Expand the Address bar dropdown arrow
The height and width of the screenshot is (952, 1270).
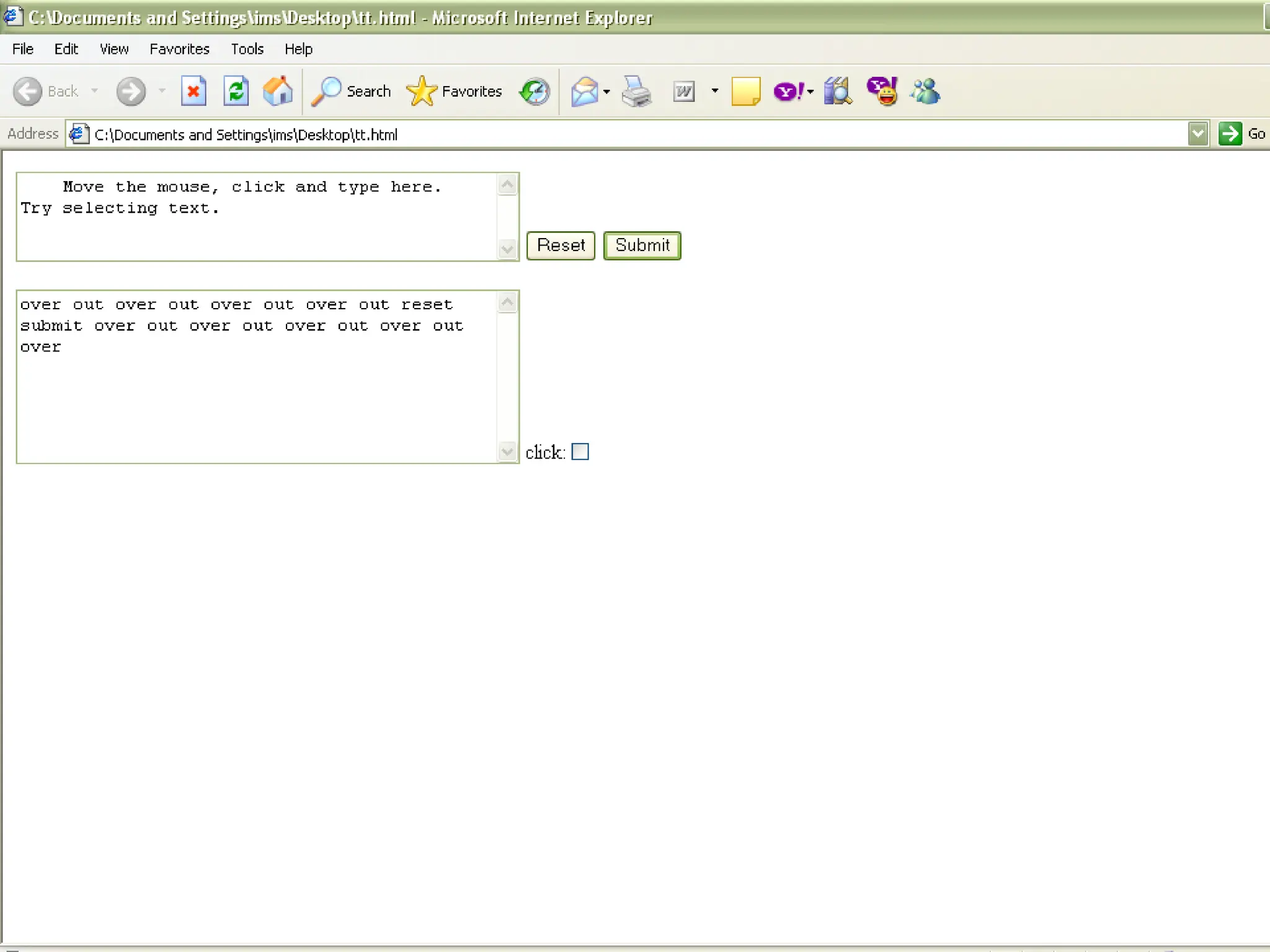1197,134
